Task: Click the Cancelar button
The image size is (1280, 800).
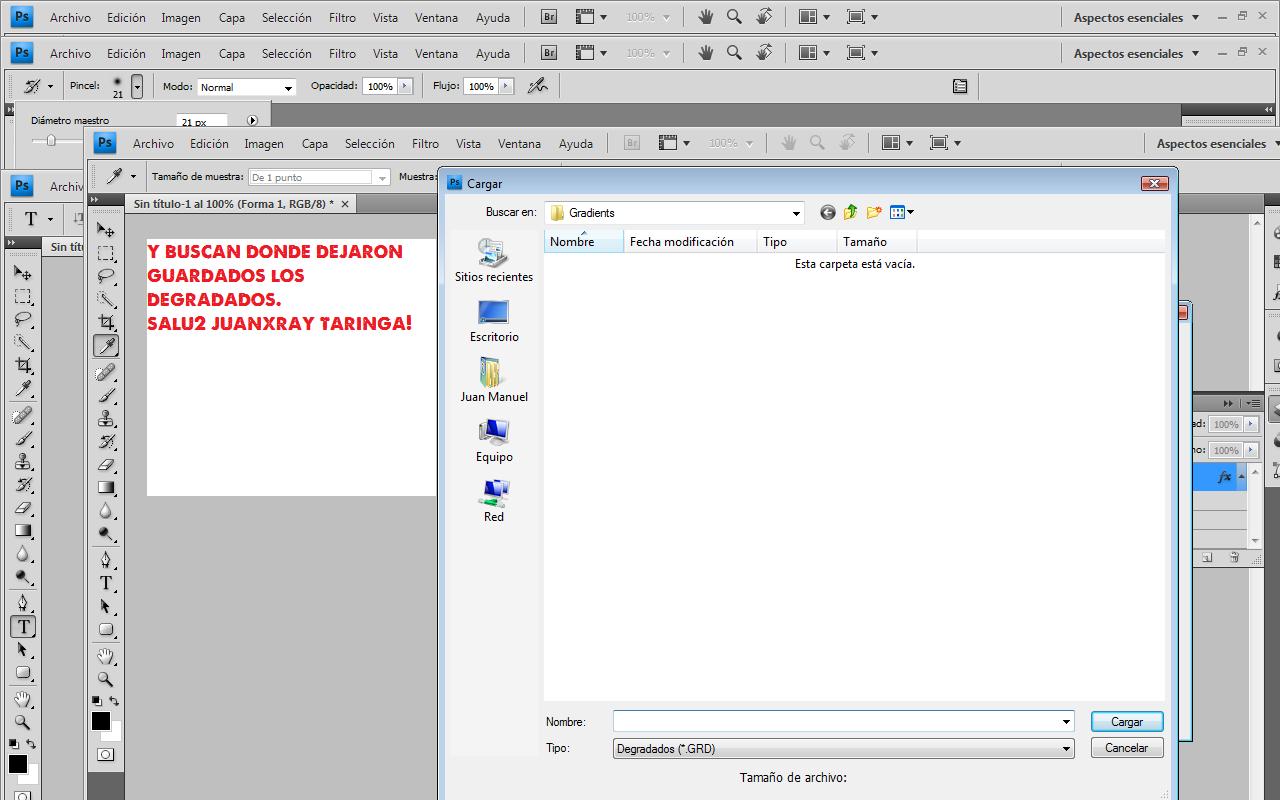Action: tap(1126, 748)
